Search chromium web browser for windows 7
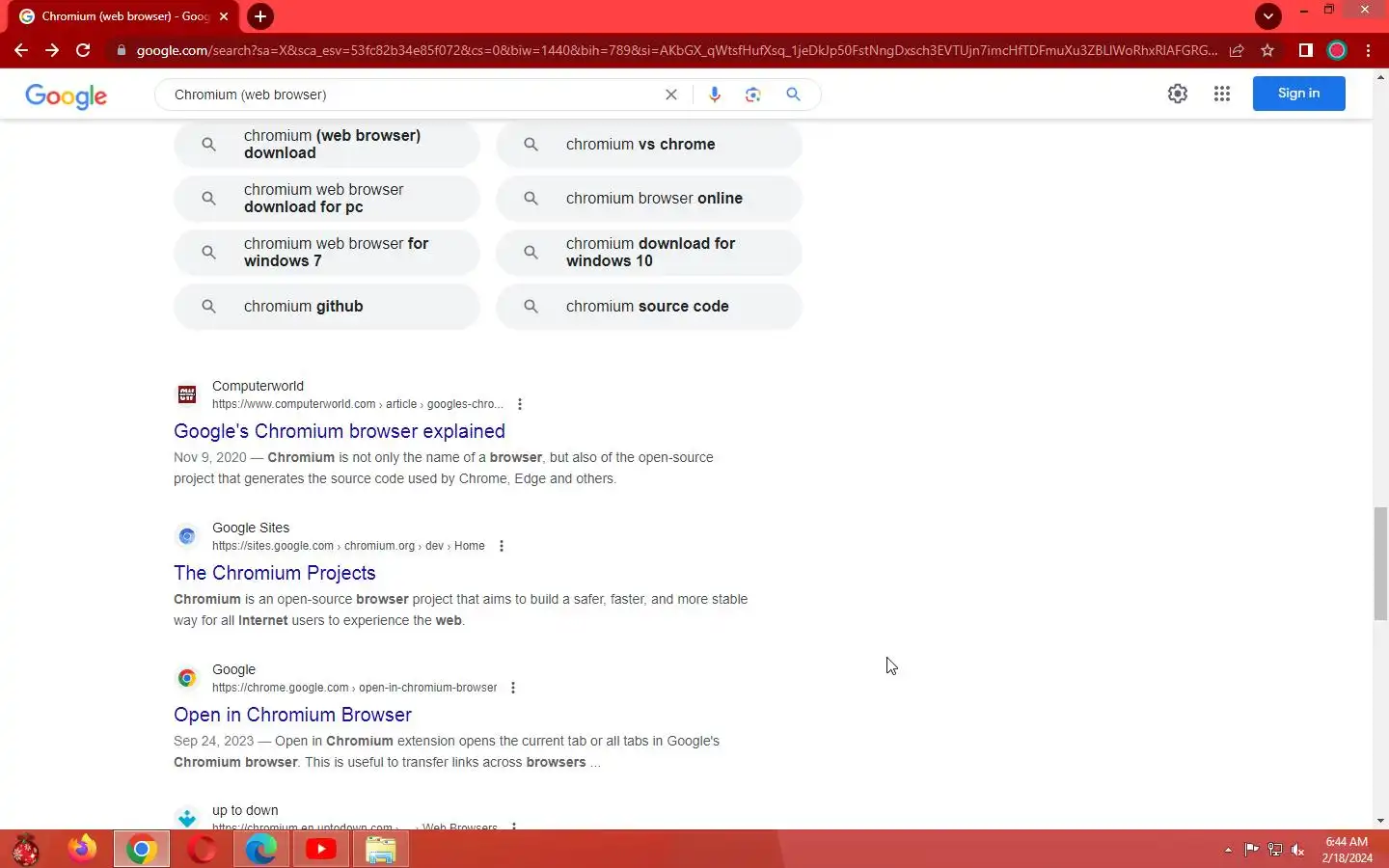Viewport: 1389px width, 868px height. 326,253
